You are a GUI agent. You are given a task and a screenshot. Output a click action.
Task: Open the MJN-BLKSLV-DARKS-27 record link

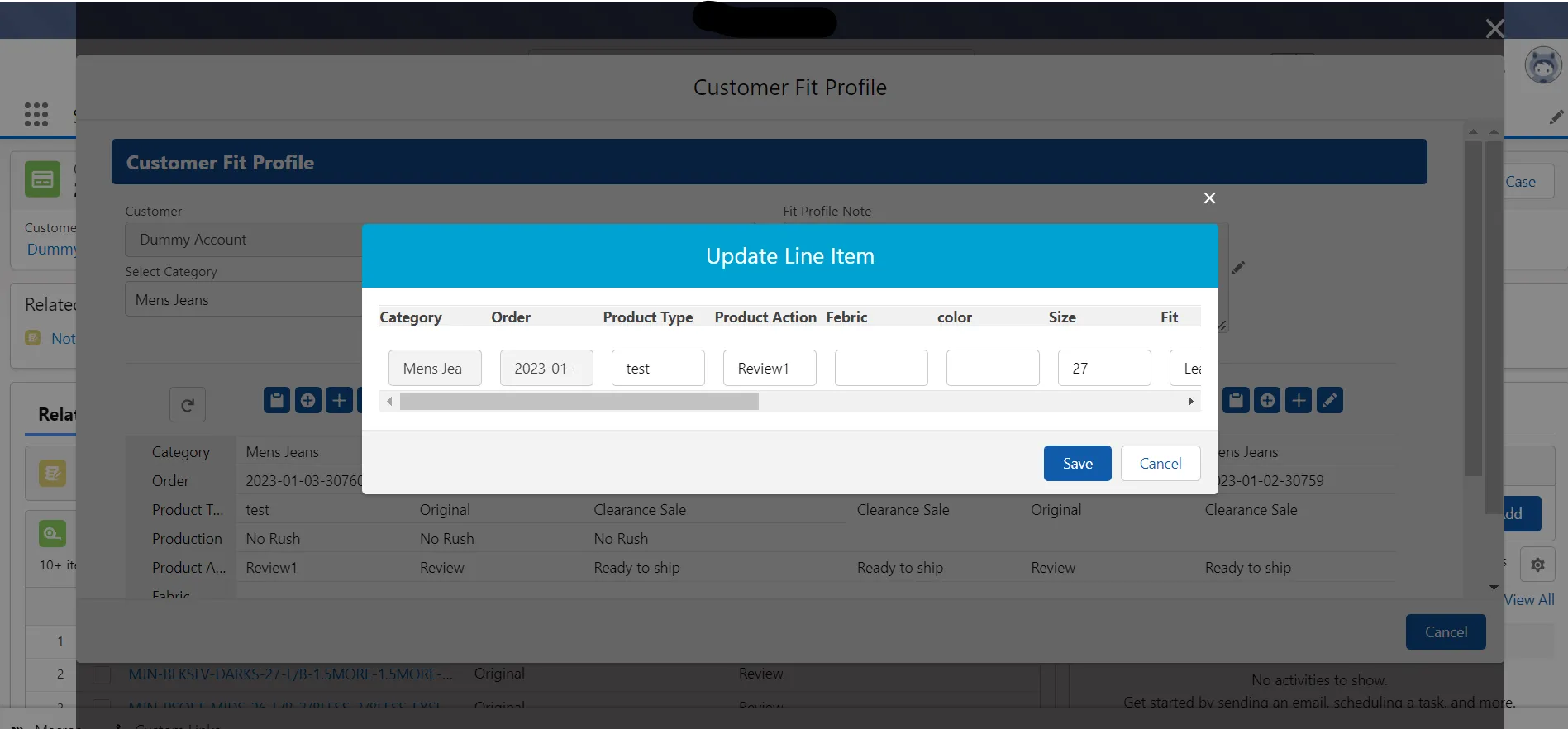290,674
